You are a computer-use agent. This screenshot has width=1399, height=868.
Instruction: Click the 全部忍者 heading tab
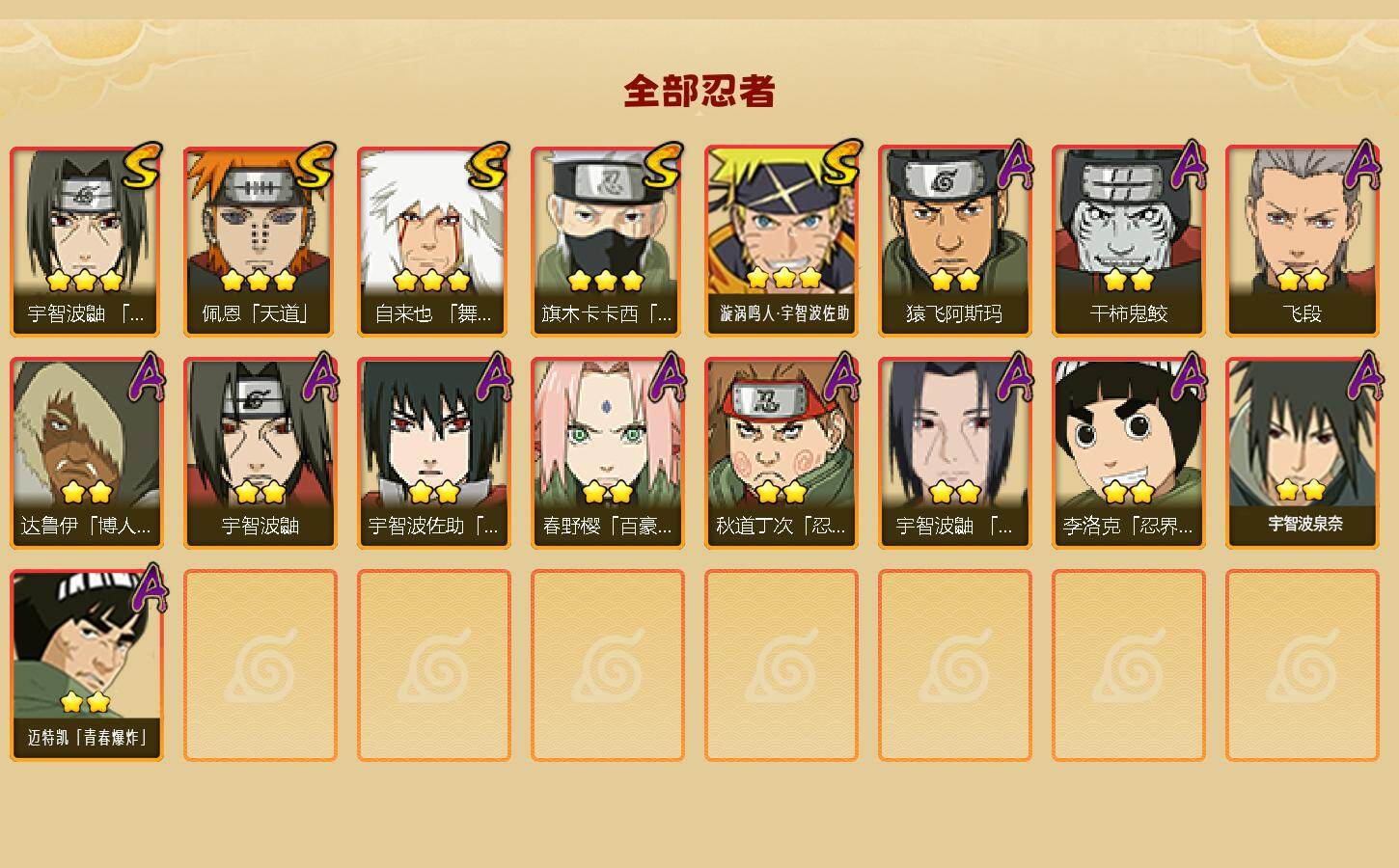[699, 92]
